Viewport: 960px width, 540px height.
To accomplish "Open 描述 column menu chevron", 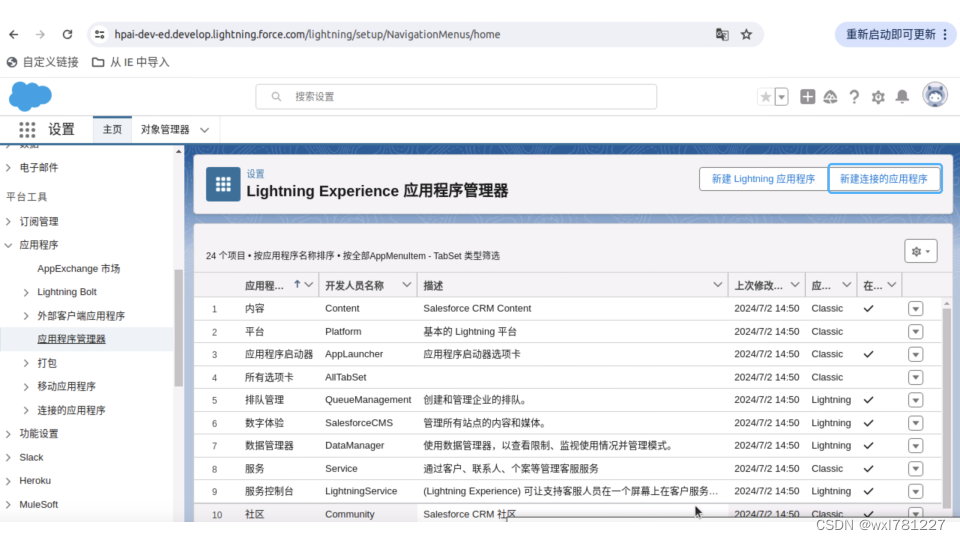I will coord(718,285).
